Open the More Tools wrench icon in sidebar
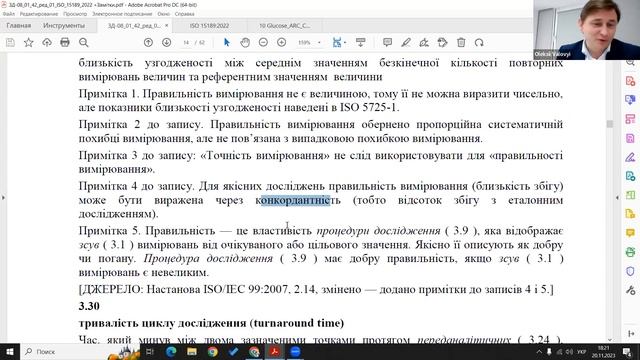The image size is (640, 360). [x=630, y=290]
